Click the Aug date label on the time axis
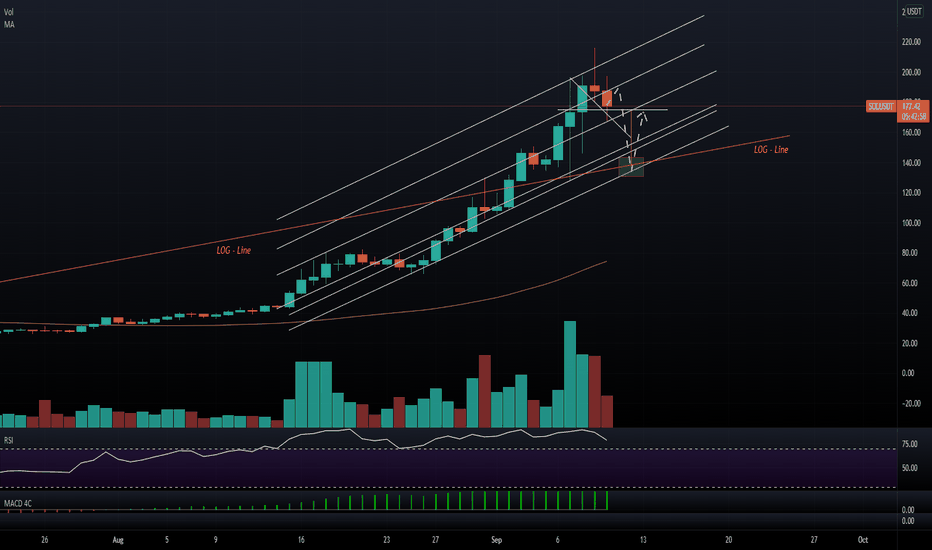The width and height of the screenshot is (932, 550). click(x=118, y=540)
